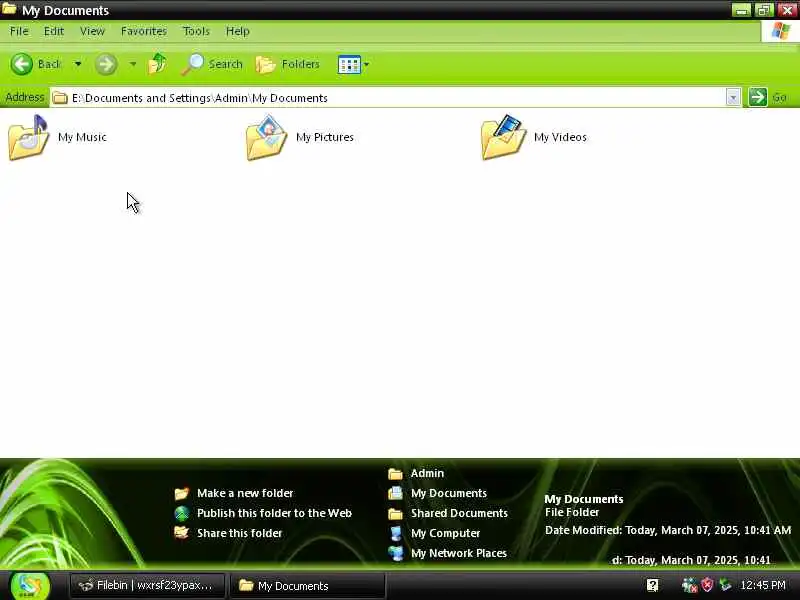Go up one folder level icon
Screen dimensions: 800x600
[157, 64]
